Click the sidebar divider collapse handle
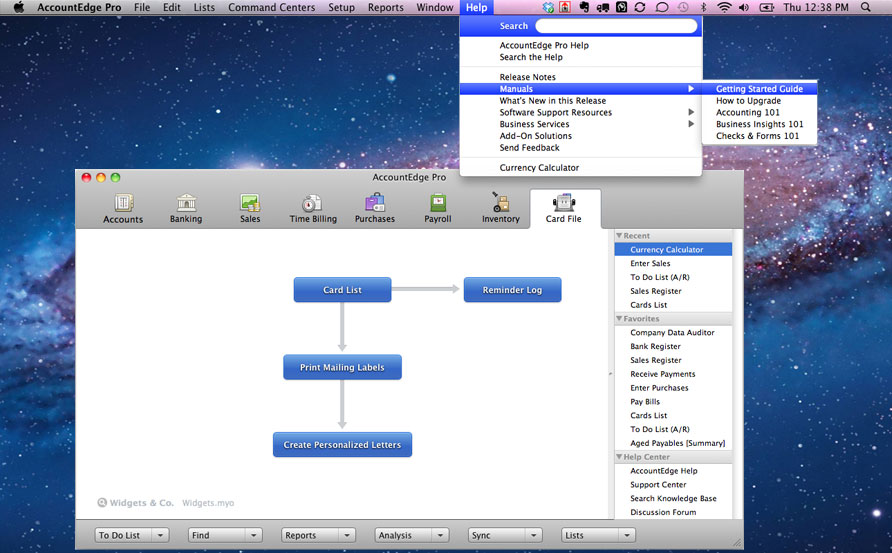The image size is (892, 553). [x=611, y=374]
